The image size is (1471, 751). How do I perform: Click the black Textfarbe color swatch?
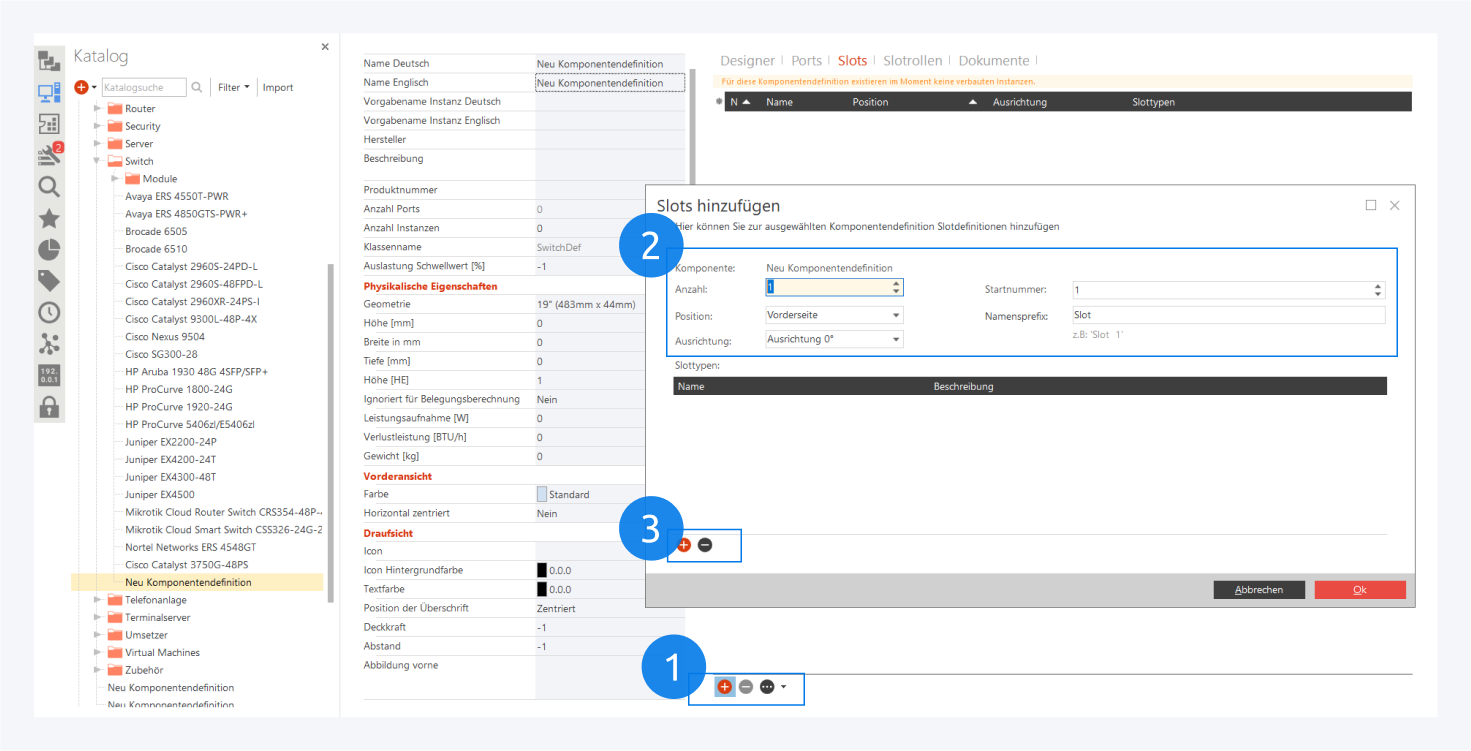542,589
